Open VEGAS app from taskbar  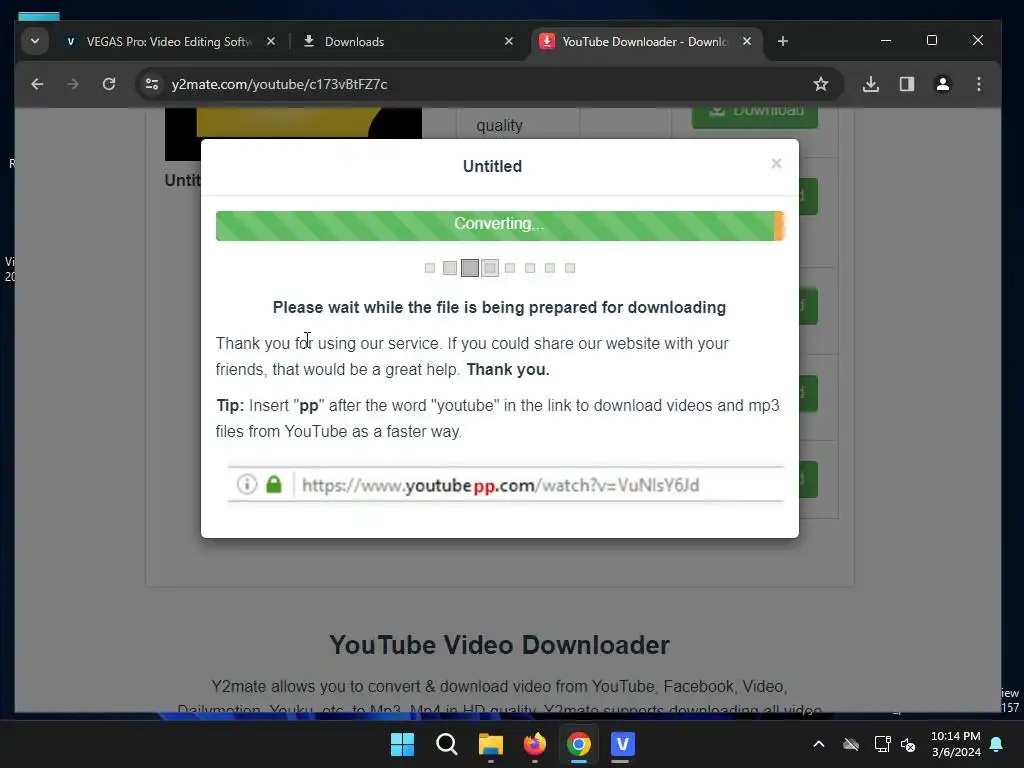click(622, 744)
